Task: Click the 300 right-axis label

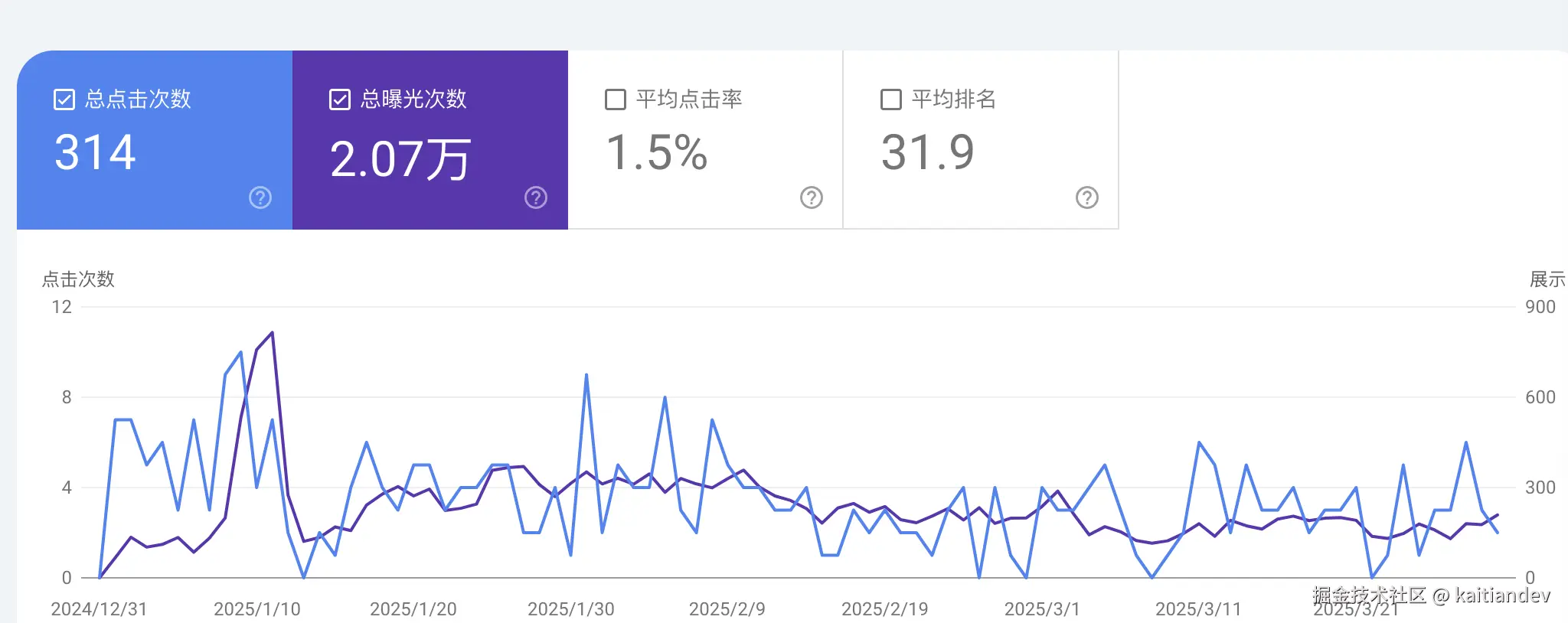Action: pyautogui.click(x=1540, y=488)
